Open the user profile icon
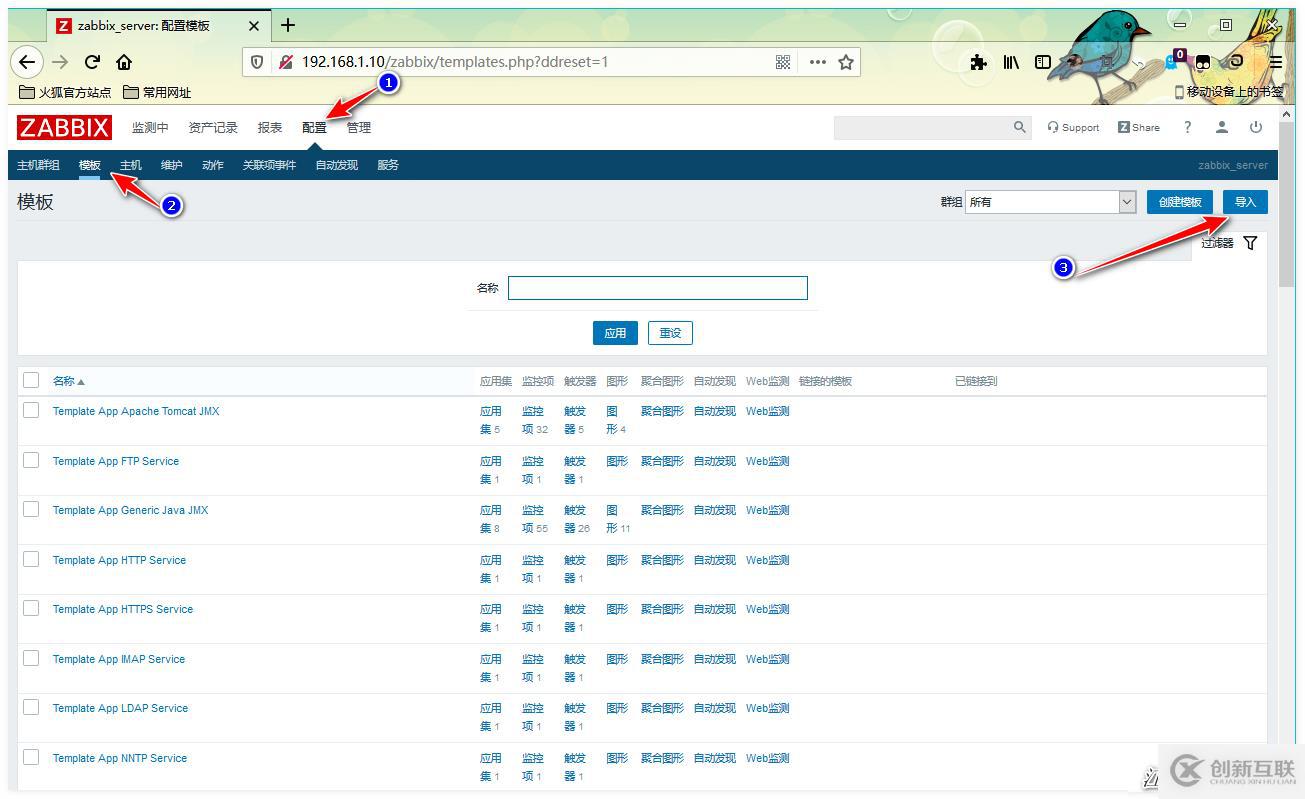The image size is (1305, 799). click(x=1221, y=127)
